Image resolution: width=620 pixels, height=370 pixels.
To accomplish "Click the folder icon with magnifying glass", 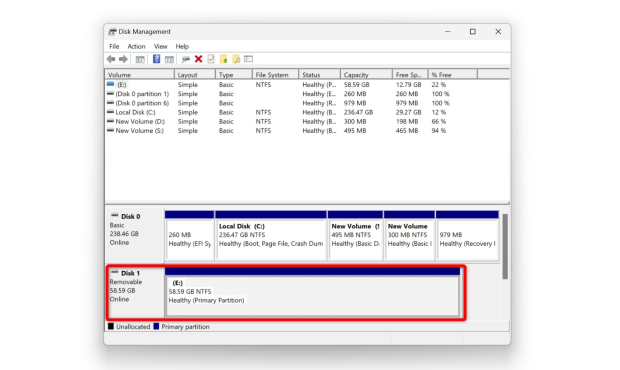I will pyautogui.click(x=236, y=59).
